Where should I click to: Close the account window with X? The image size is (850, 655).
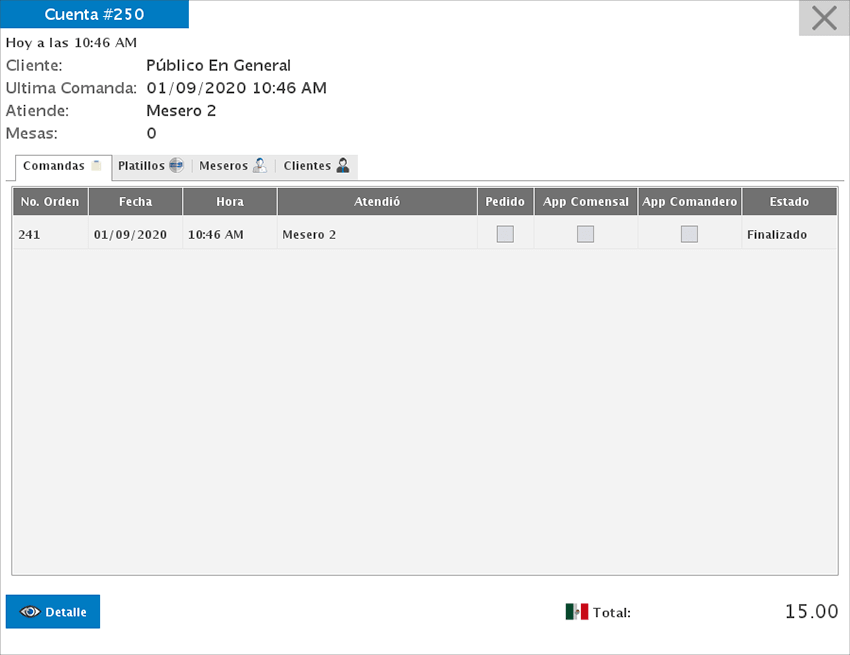[824, 18]
